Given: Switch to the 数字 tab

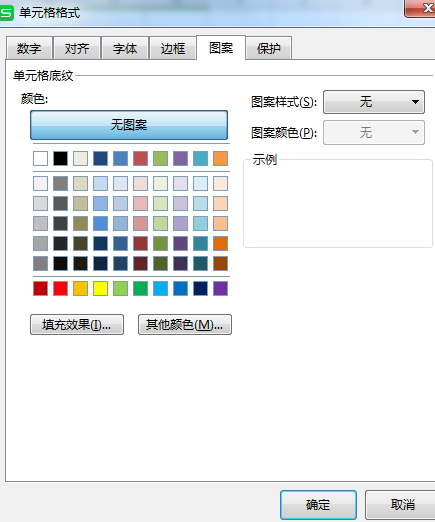Looking at the screenshot, I should pyautogui.click(x=29, y=49).
